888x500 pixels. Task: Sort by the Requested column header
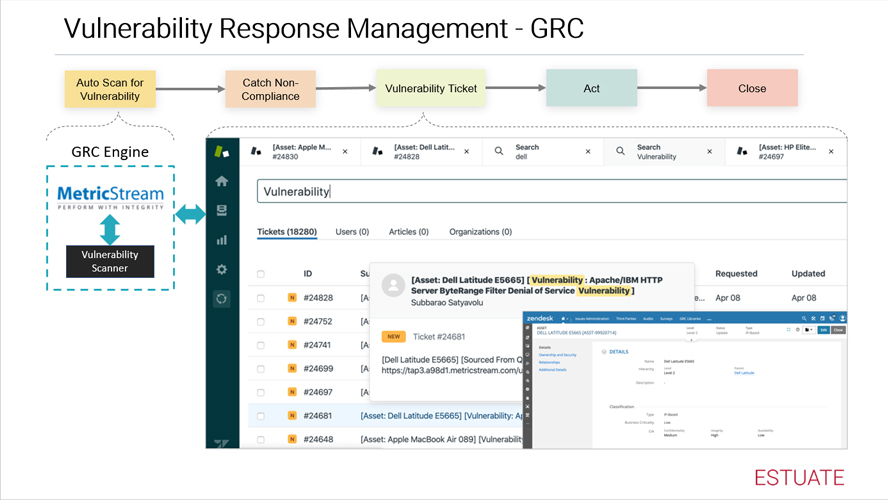[x=736, y=273]
